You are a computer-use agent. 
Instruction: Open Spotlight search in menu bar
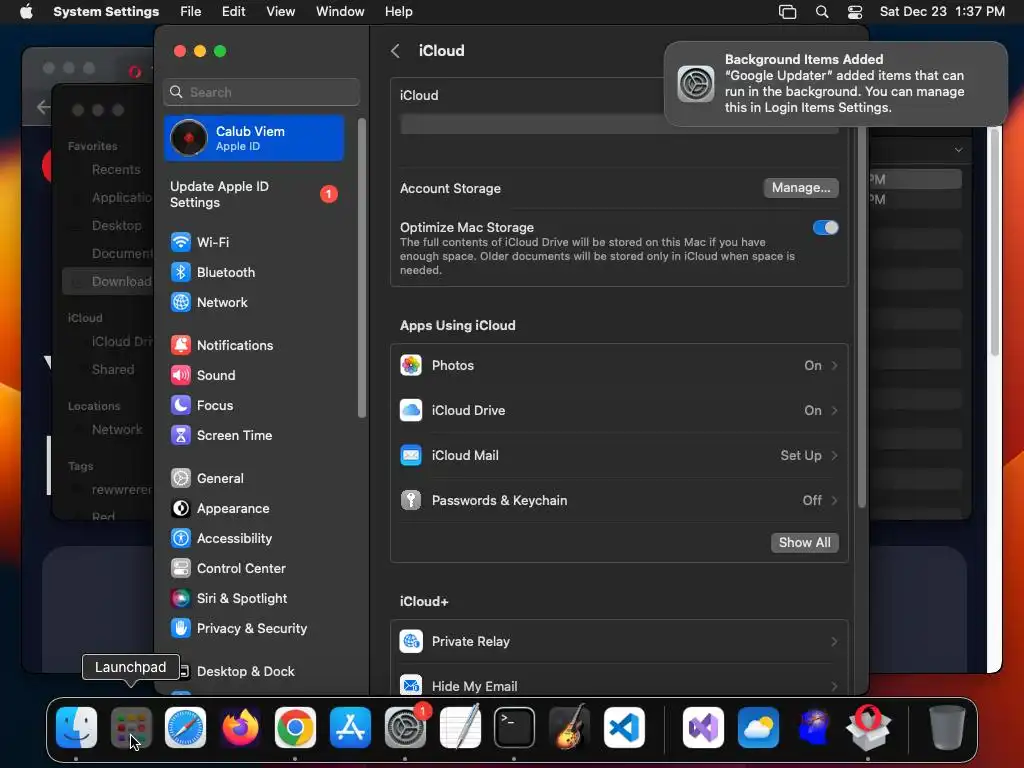(822, 12)
